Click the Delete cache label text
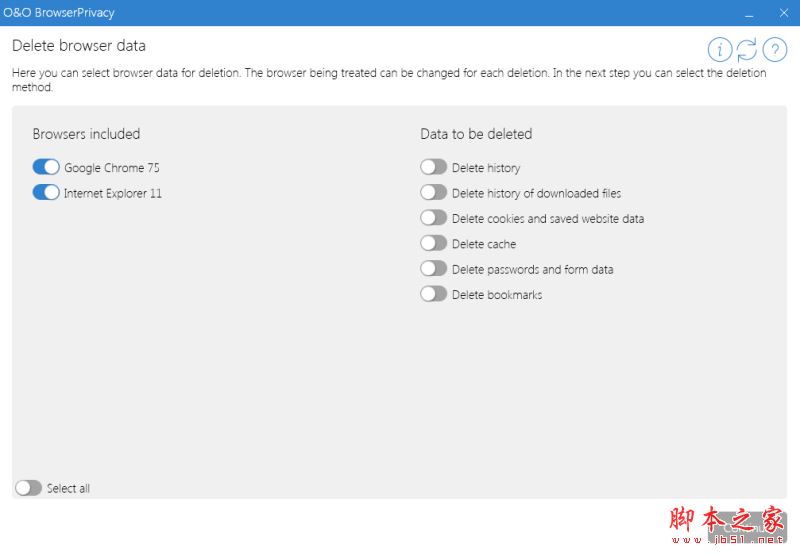 [484, 244]
